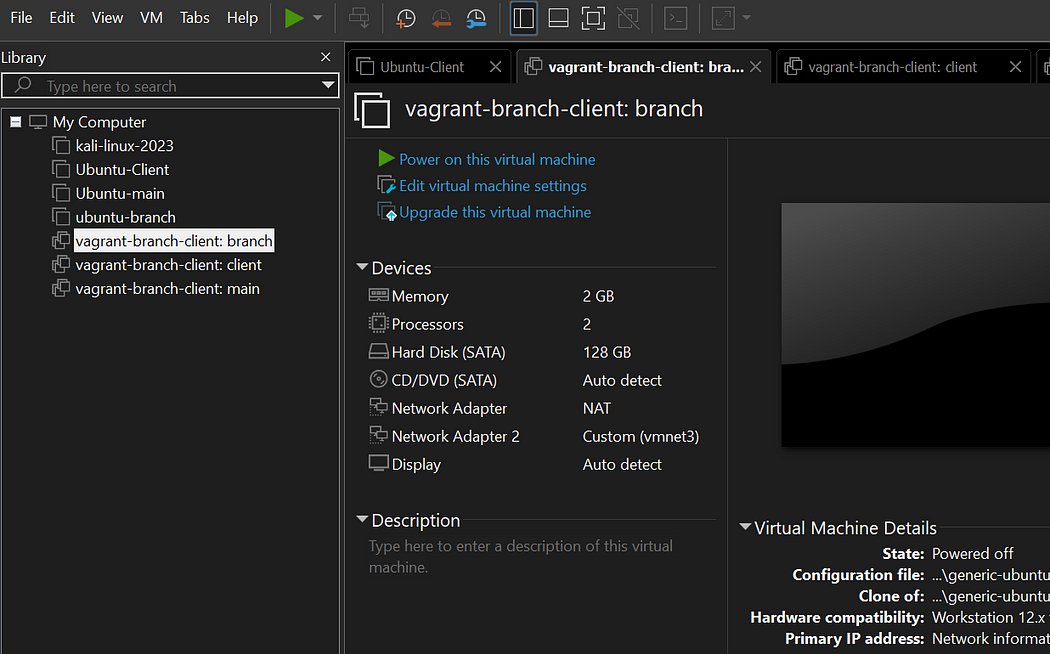Click Power on this virtual machine
1050x654 pixels.
click(497, 159)
